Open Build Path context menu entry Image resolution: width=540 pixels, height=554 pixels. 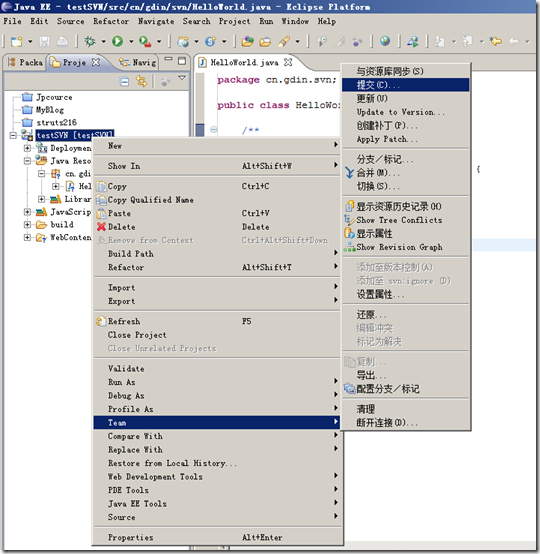point(217,254)
